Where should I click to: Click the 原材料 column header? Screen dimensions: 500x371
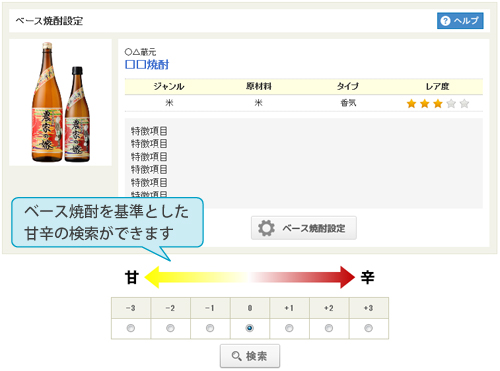tap(259, 87)
